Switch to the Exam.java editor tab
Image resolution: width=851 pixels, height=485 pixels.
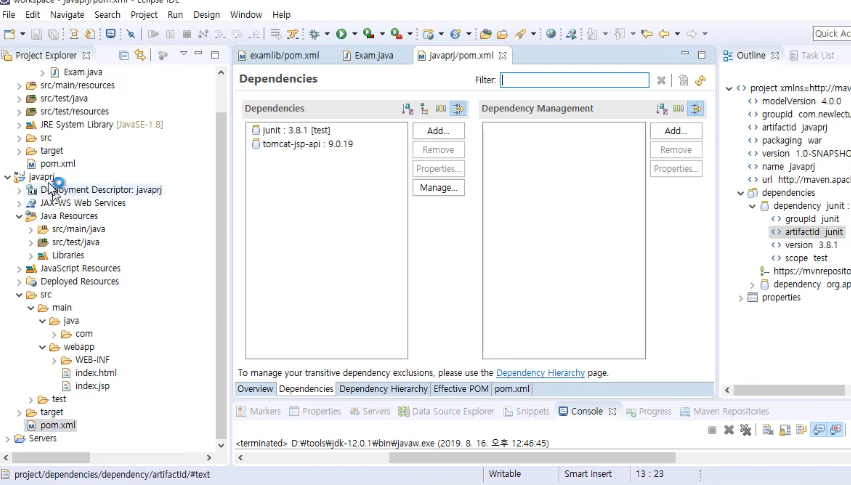(x=368, y=55)
